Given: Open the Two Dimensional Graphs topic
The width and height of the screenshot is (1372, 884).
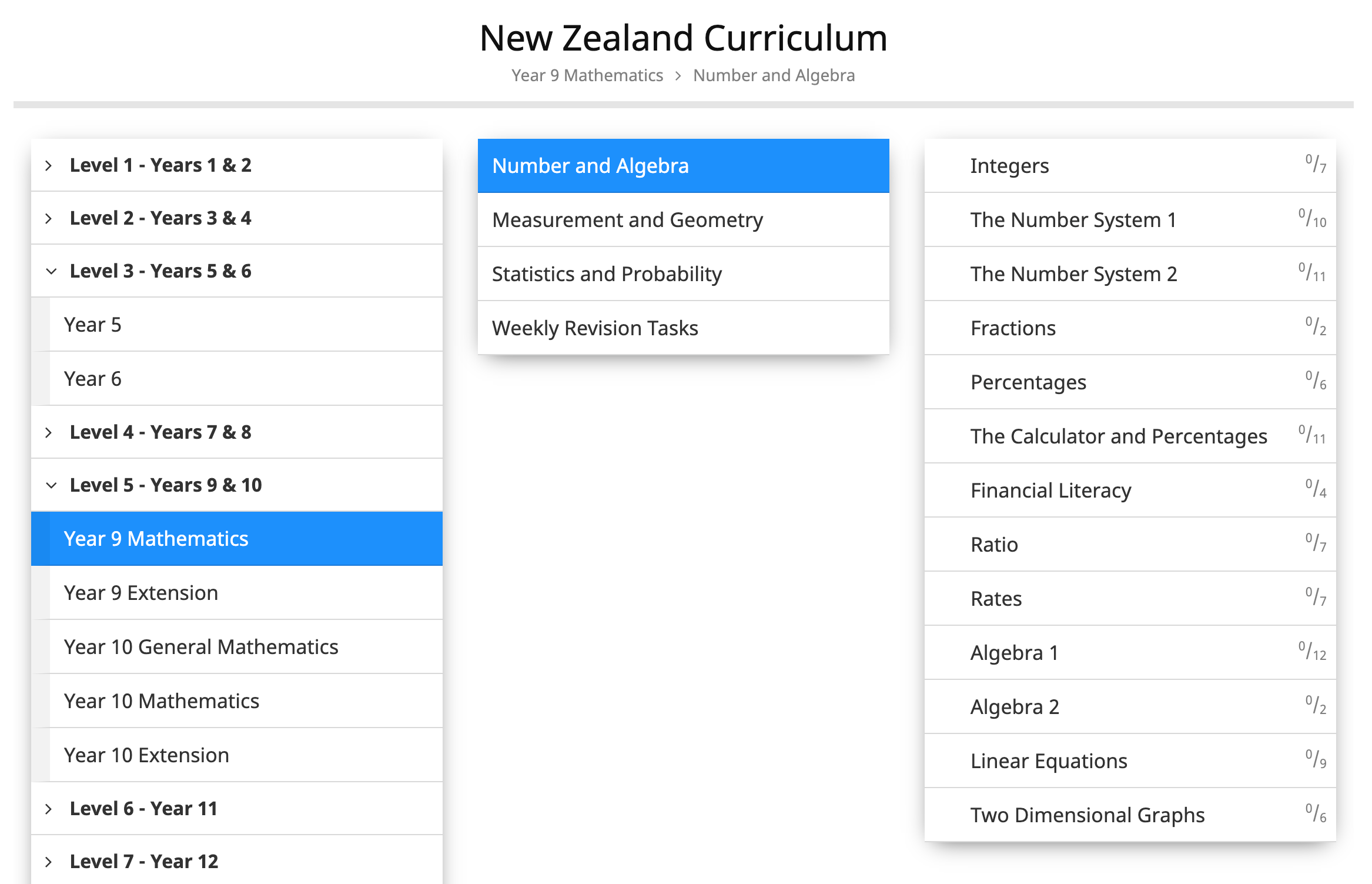Looking at the screenshot, I should tap(1087, 815).
